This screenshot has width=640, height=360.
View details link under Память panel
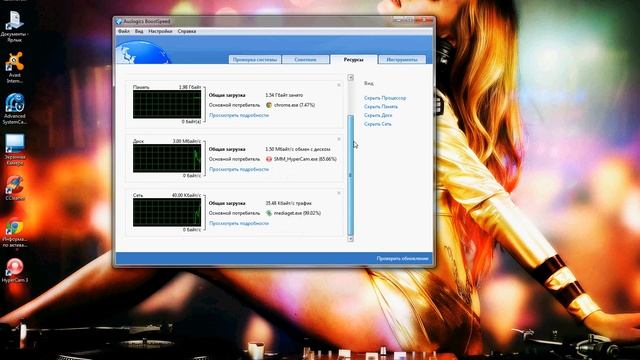coord(239,115)
